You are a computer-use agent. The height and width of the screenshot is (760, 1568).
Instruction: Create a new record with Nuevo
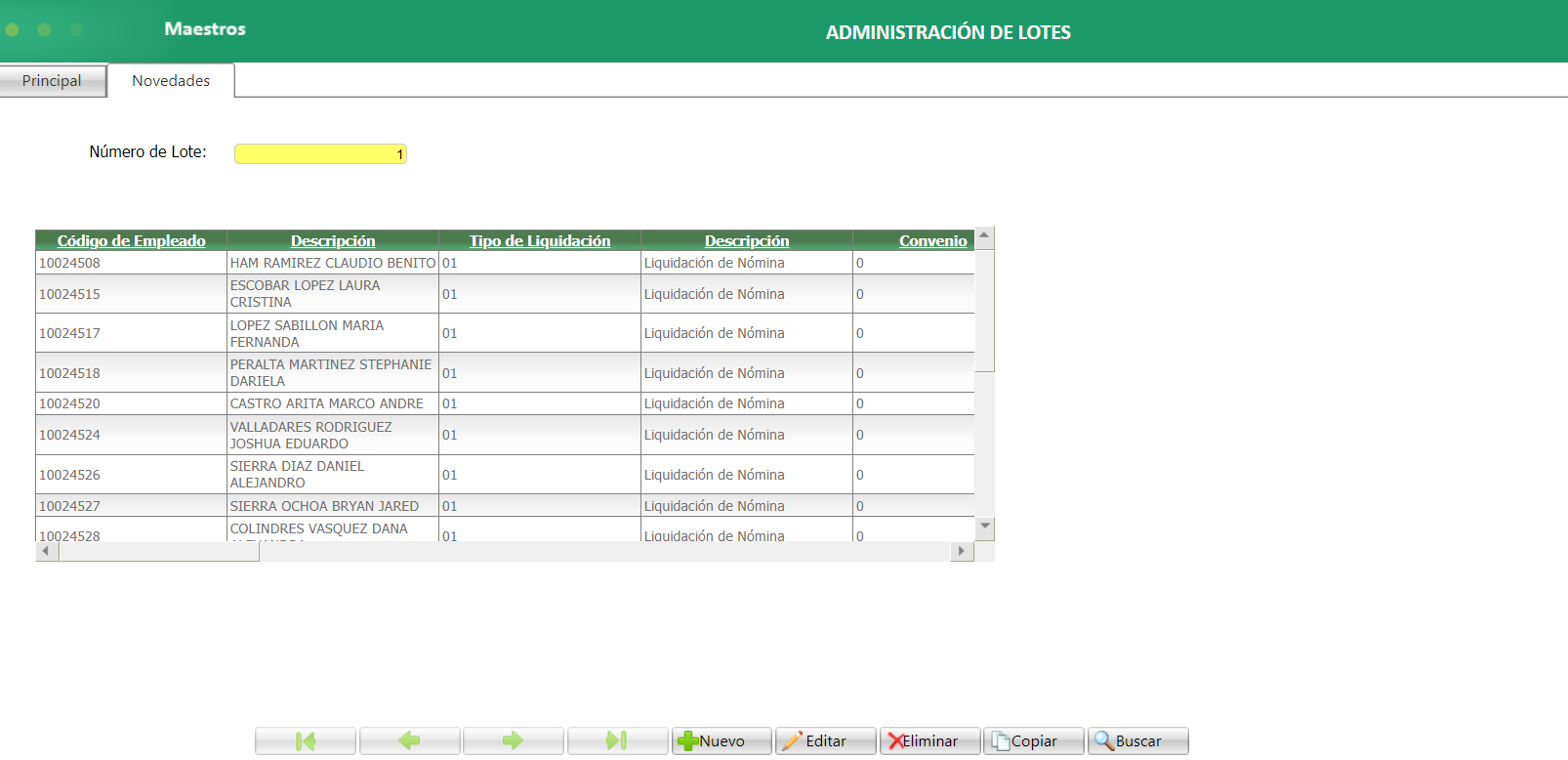[722, 740]
